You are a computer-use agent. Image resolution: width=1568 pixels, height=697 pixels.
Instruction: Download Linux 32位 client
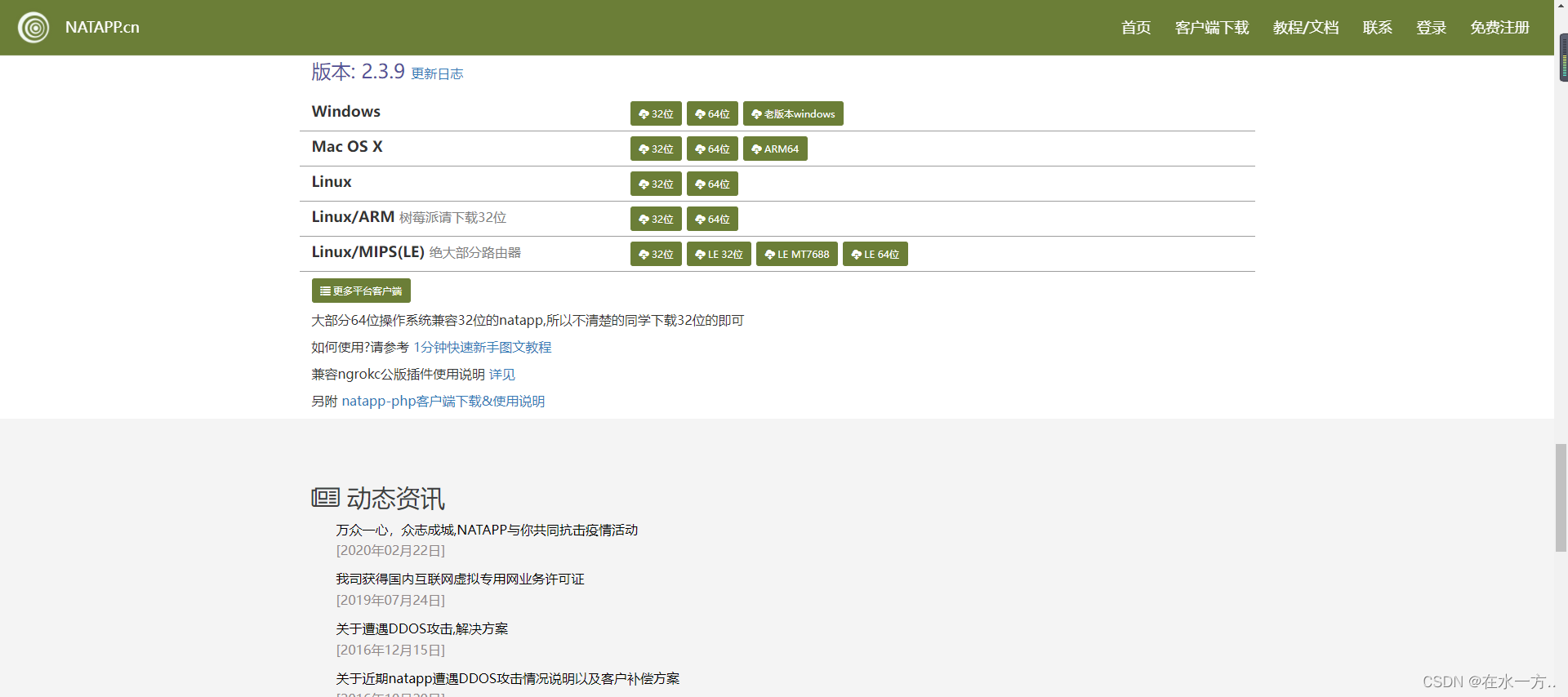click(x=656, y=184)
